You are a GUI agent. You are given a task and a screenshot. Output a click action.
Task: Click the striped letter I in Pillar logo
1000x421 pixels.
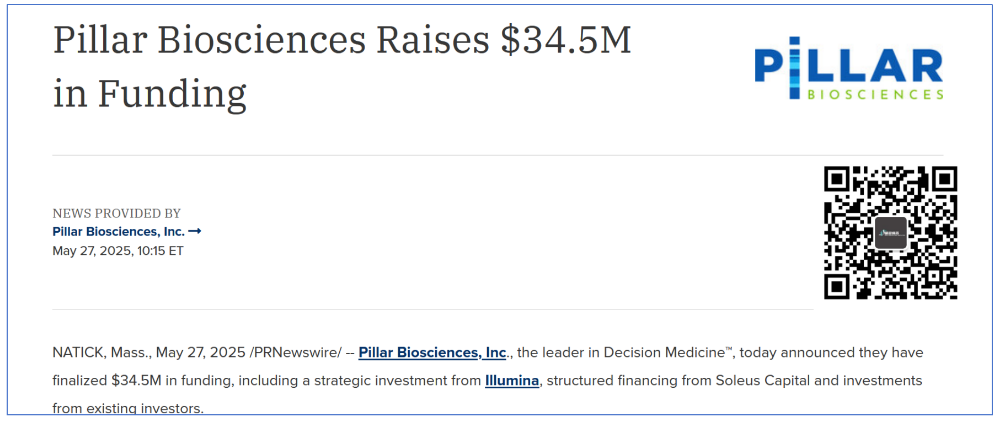click(794, 68)
